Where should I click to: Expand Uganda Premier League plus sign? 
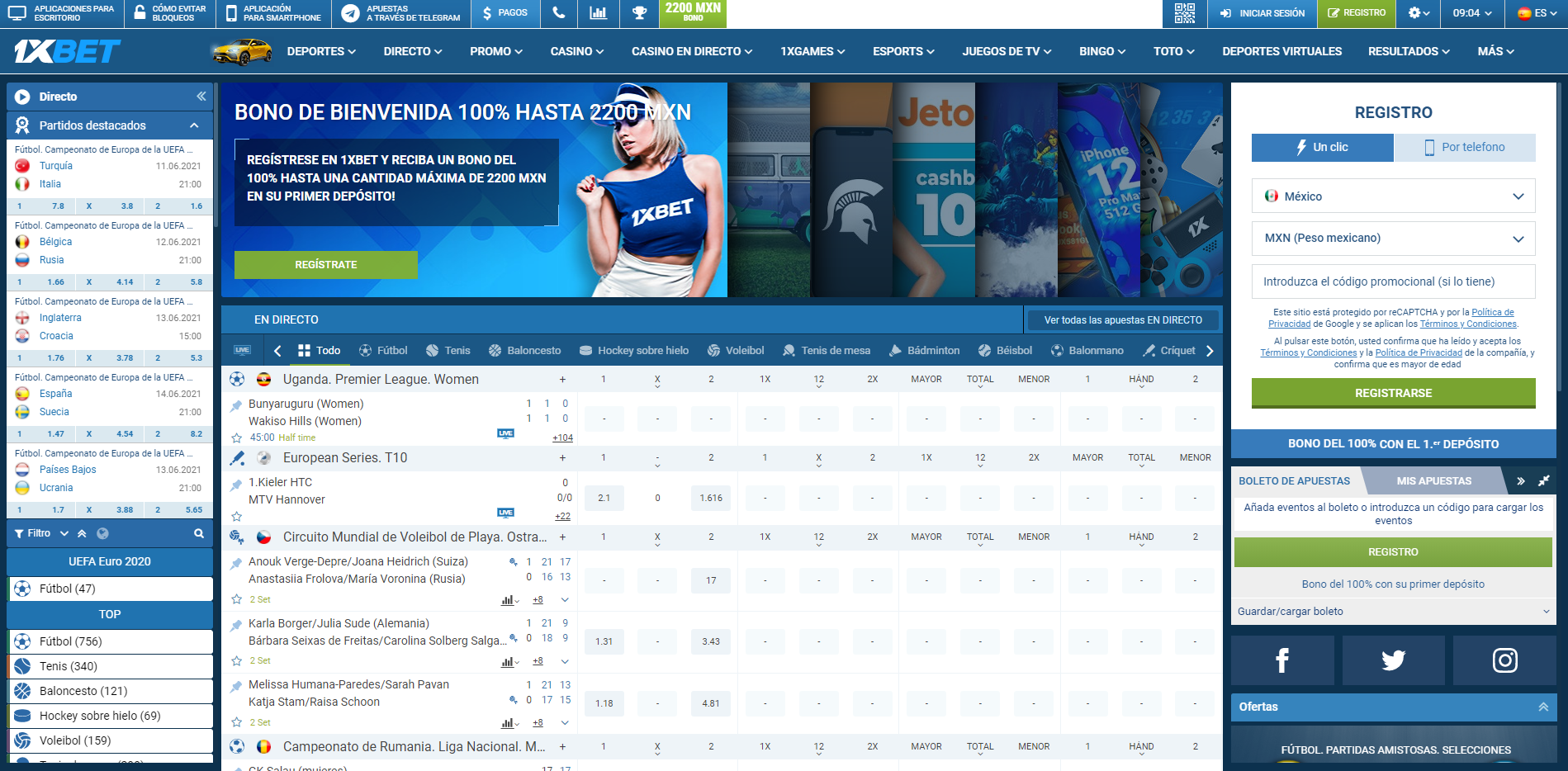click(x=562, y=380)
